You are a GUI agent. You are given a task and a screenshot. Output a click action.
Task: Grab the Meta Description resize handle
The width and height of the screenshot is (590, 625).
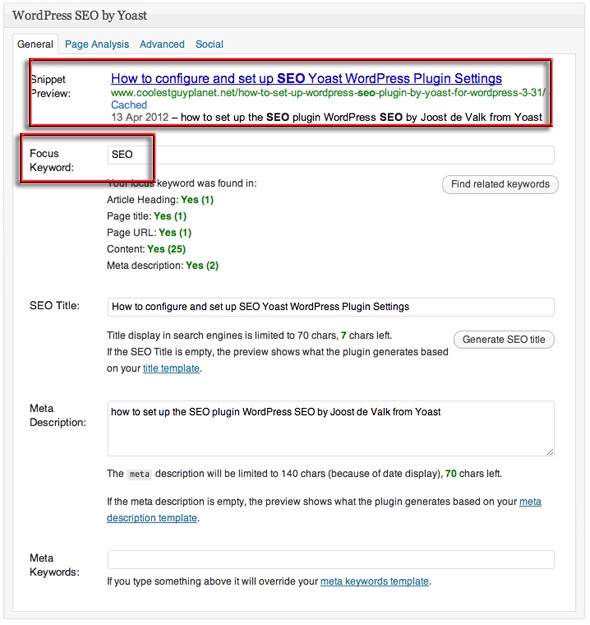point(550,452)
